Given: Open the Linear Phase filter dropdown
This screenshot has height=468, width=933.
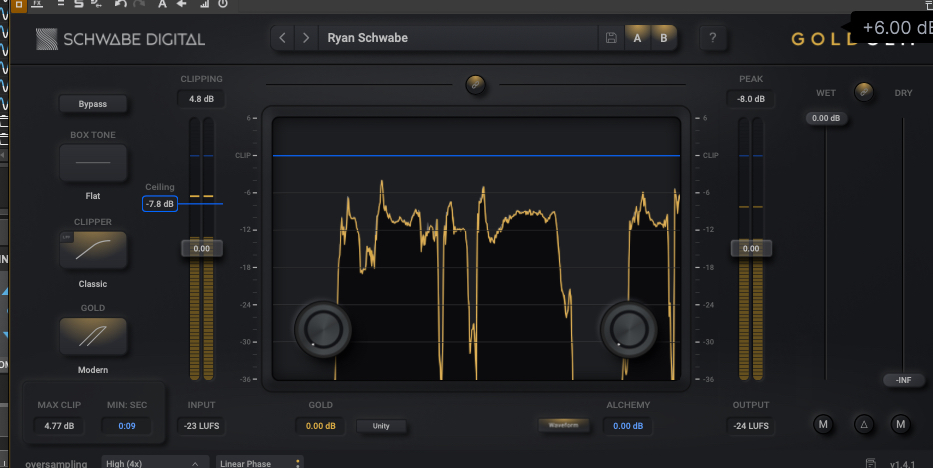Looking at the screenshot, I should pyautogui.click(x=259, y=463).
